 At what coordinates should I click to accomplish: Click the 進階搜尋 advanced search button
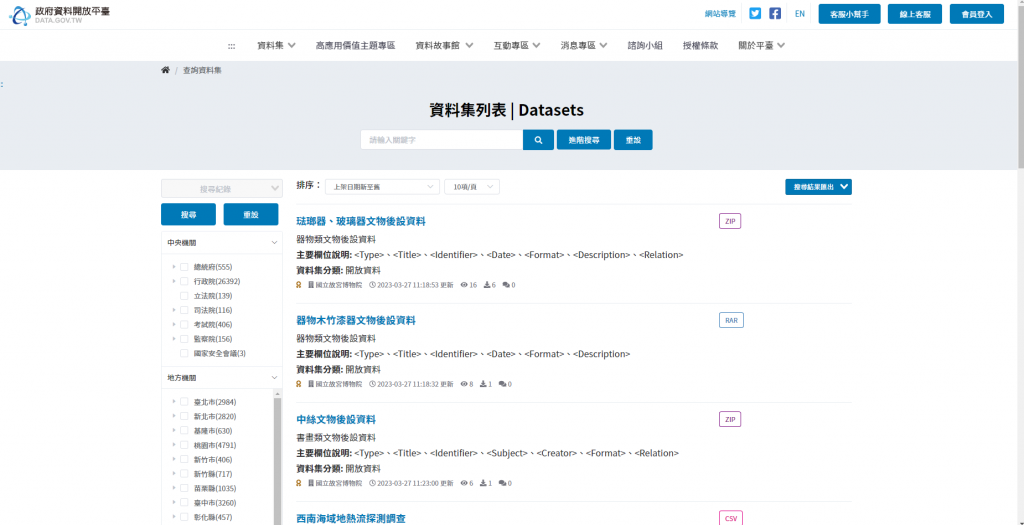tap(584, 140)
